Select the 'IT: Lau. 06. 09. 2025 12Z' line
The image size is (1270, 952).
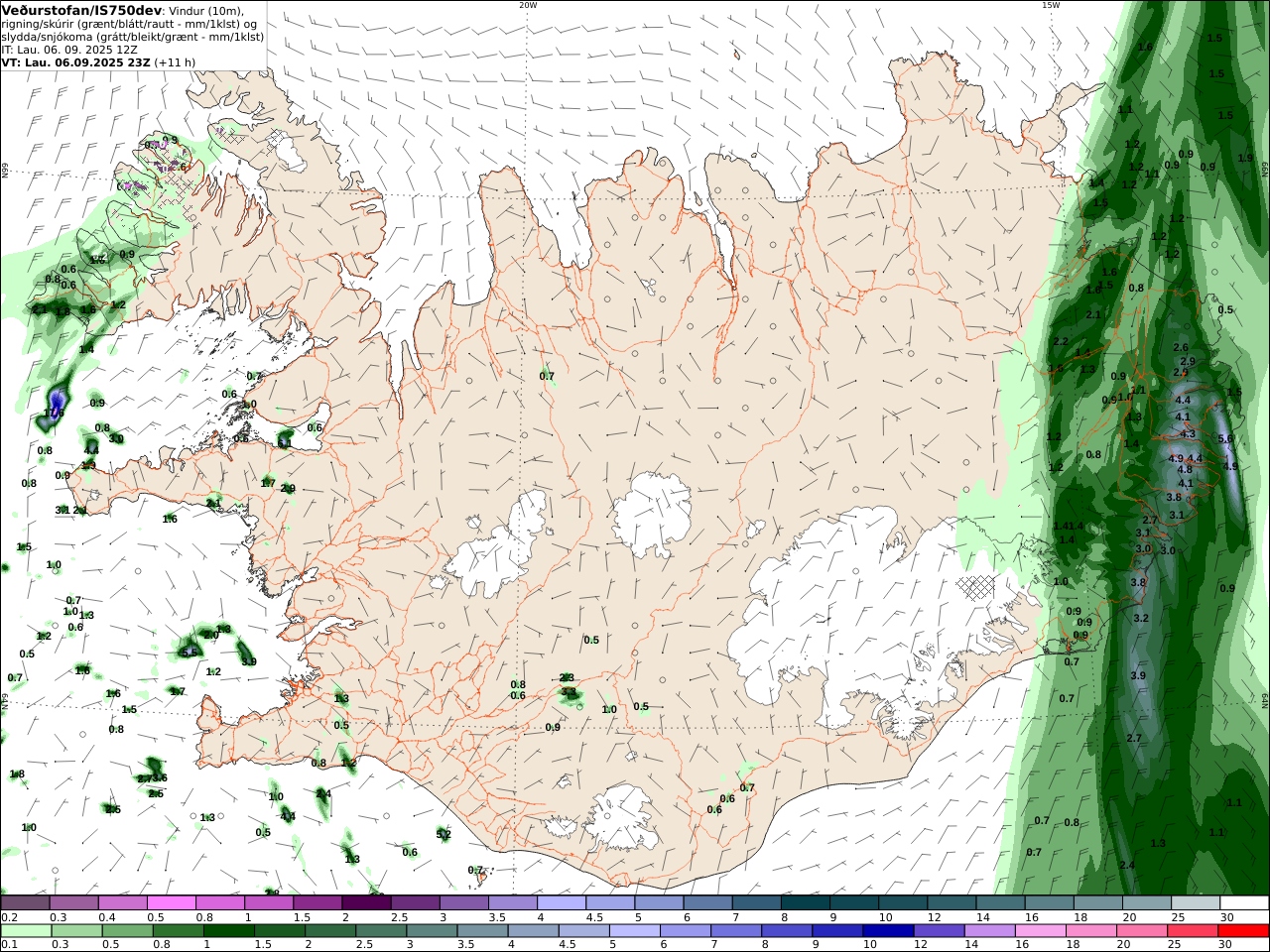[69, 49]
